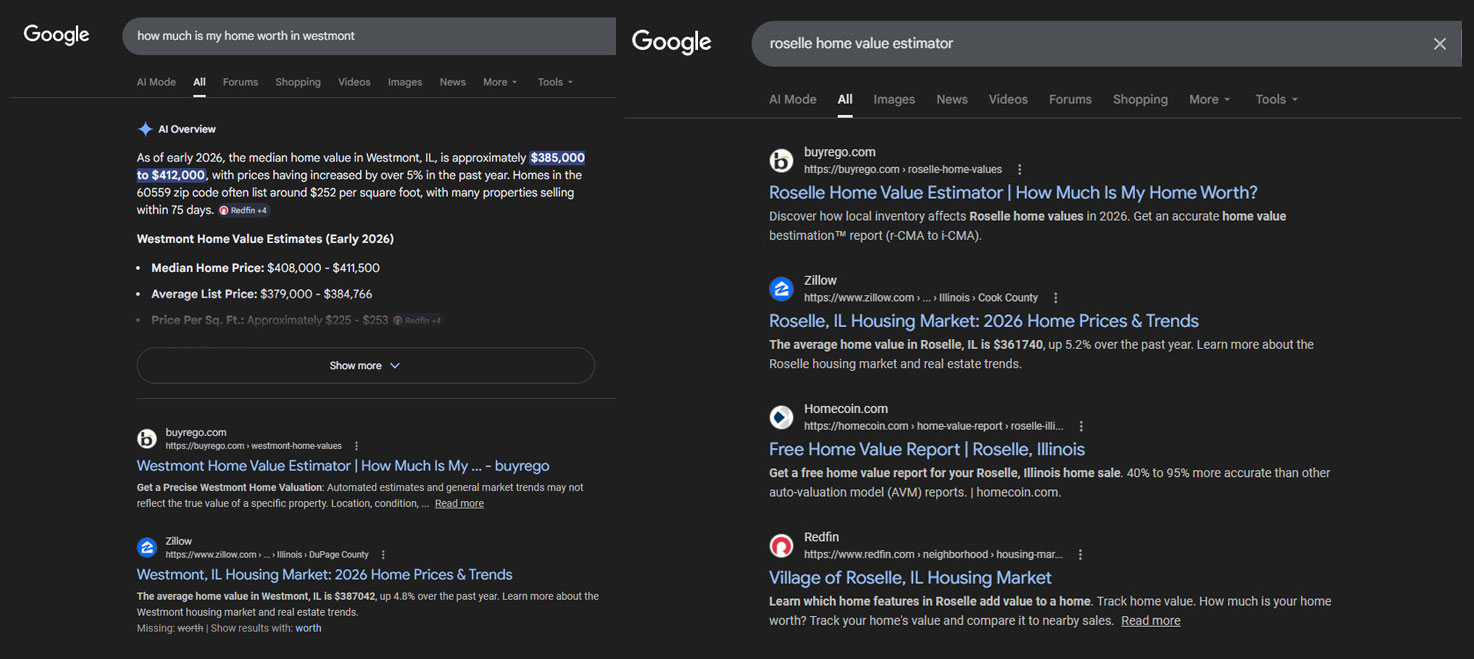1474x659 pixels.
Task: Open More dropdown in Westmont search tabs
Action: tap(500, 82)
